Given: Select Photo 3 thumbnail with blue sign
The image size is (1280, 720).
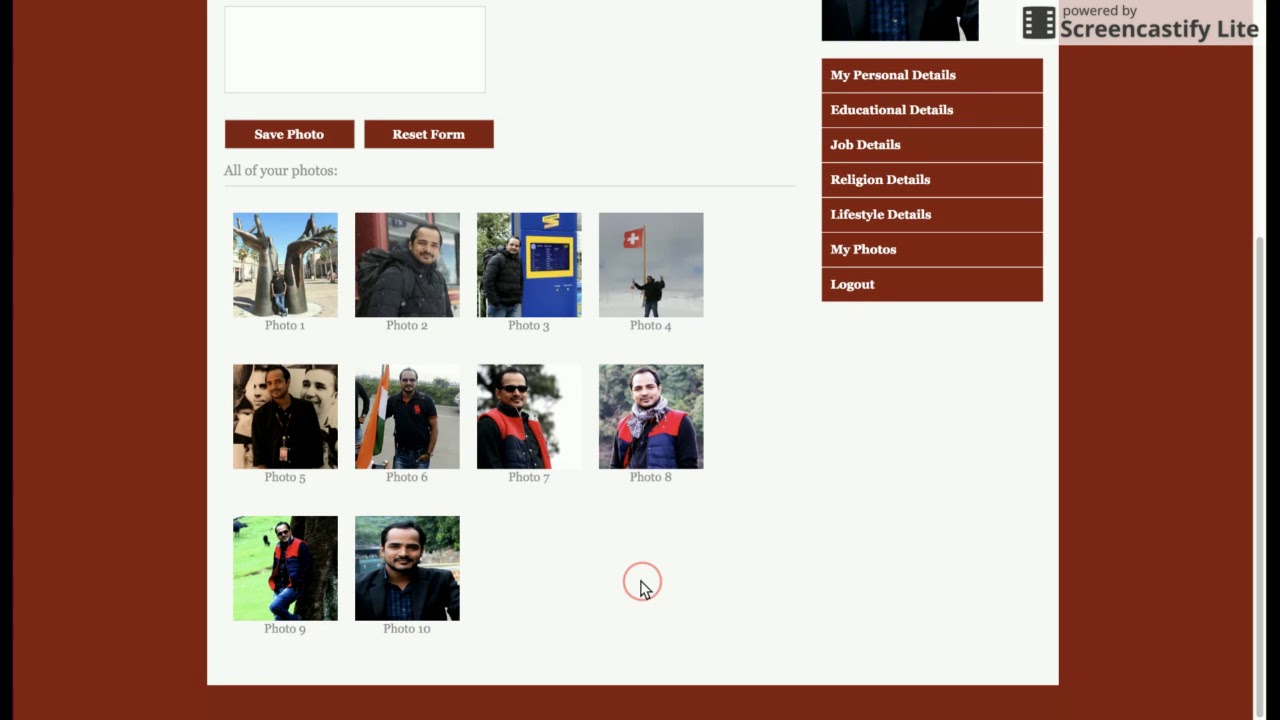Looking at the screenshot, I should [x=529, y=265].
